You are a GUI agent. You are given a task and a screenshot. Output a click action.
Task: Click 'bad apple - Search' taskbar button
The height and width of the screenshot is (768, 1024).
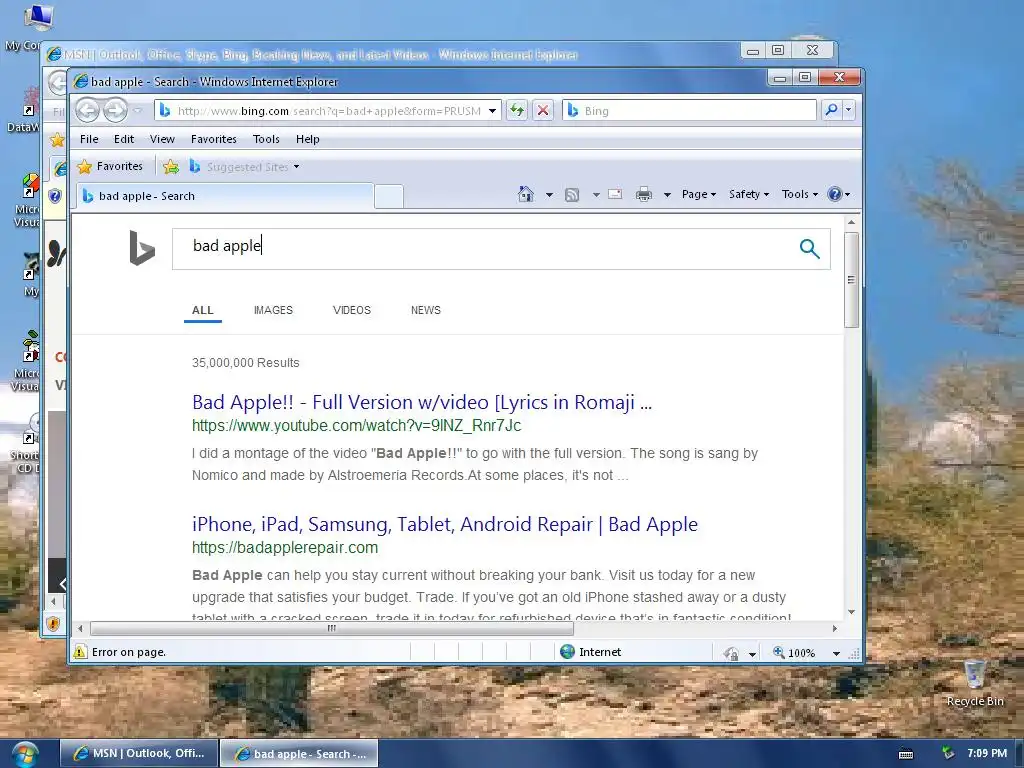coord(299,754)
